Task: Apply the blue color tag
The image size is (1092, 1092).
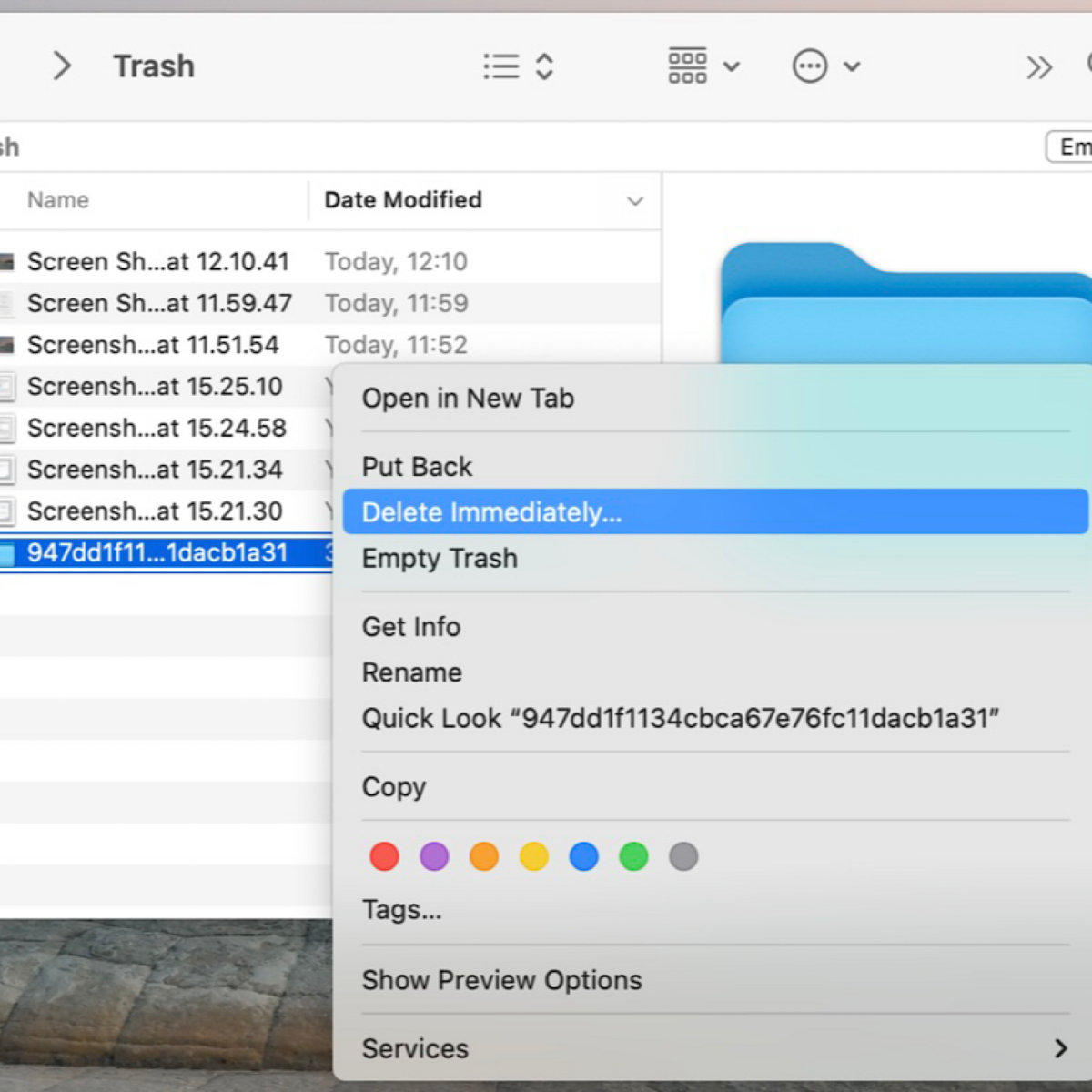Action: pos(583,856)
